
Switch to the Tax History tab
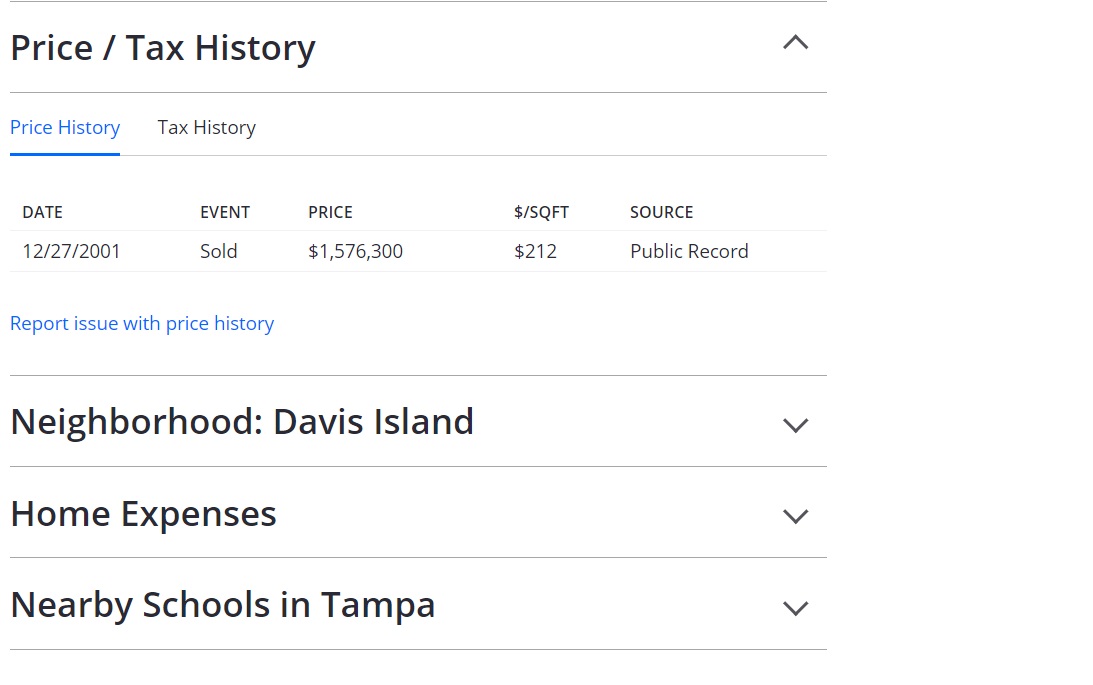206,127
